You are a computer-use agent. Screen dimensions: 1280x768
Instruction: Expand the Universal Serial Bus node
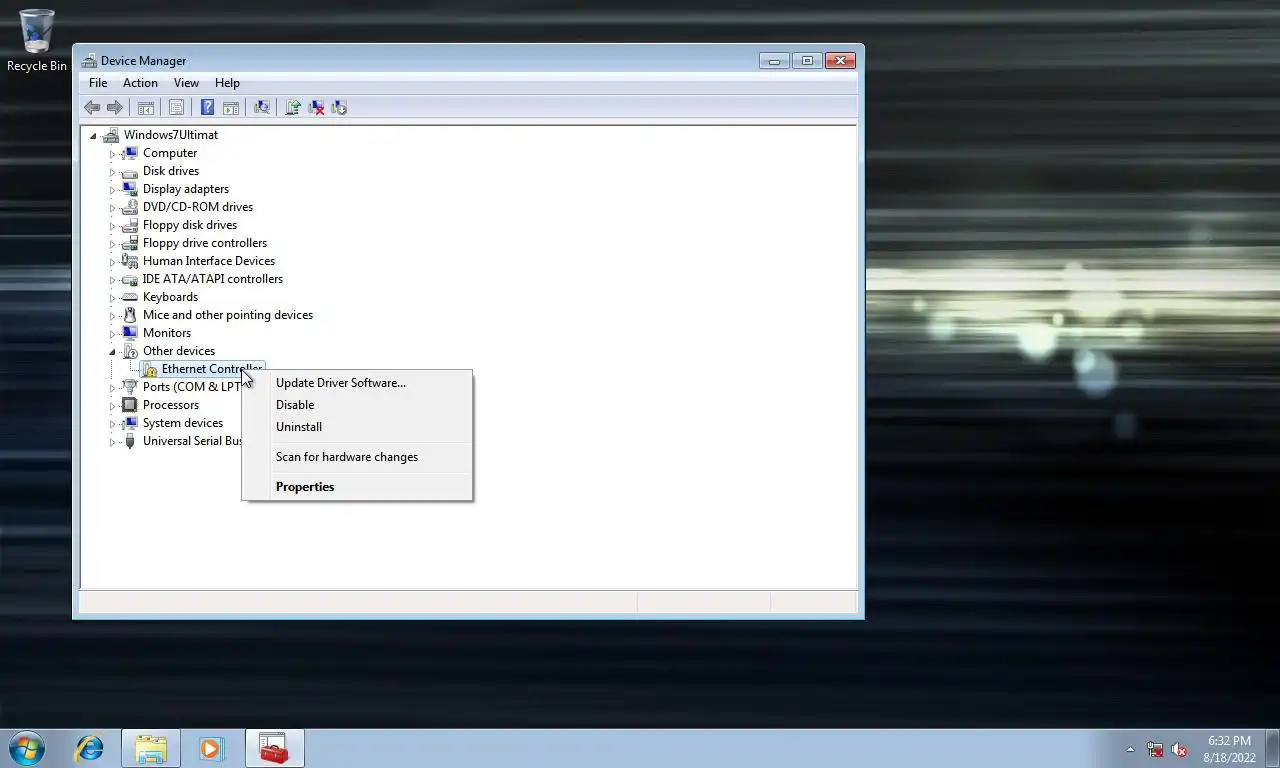[112, 442]
